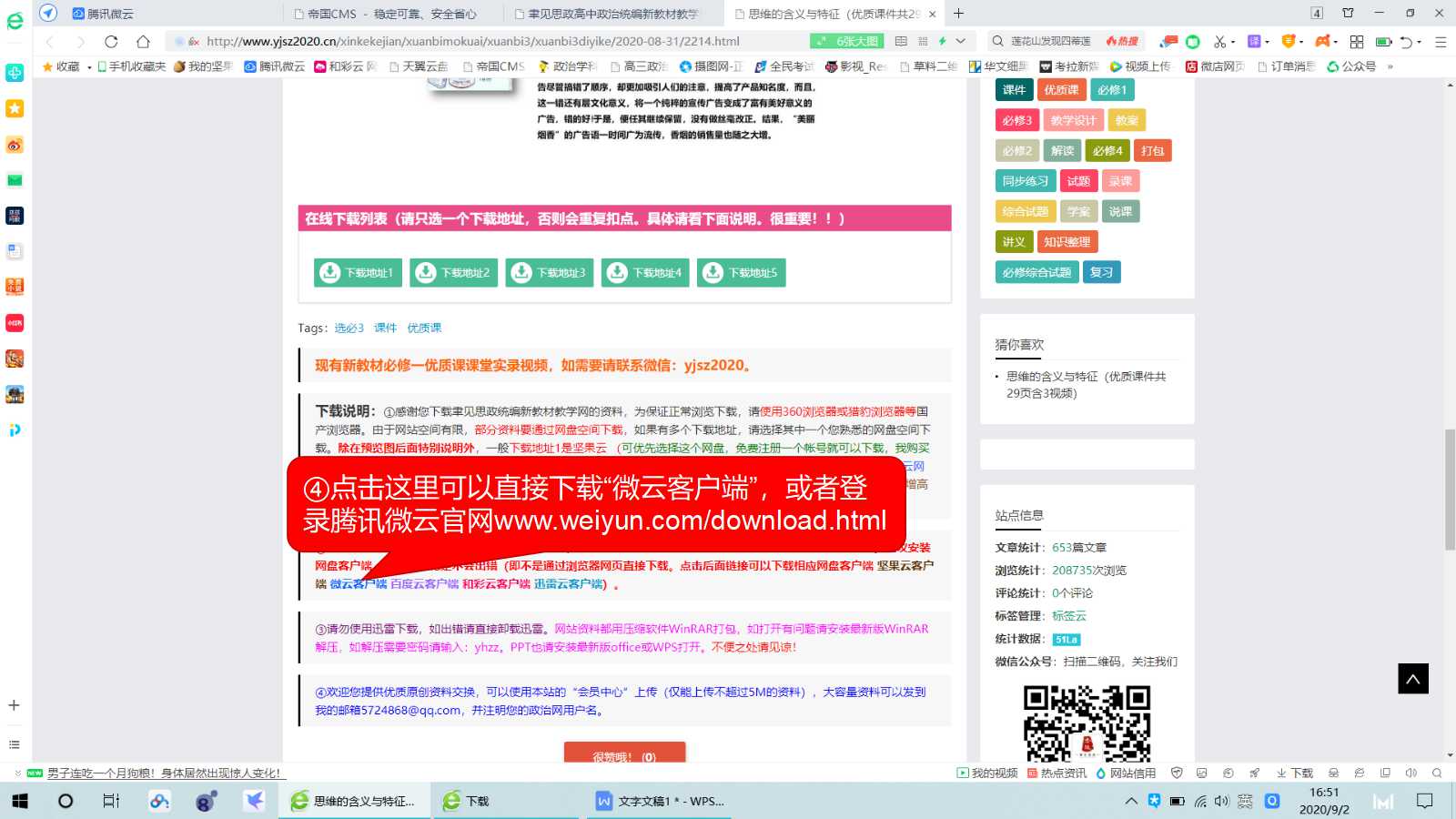Click 下载地址1 download button
The image size is (1456, 819).
(x=359, y=272)
